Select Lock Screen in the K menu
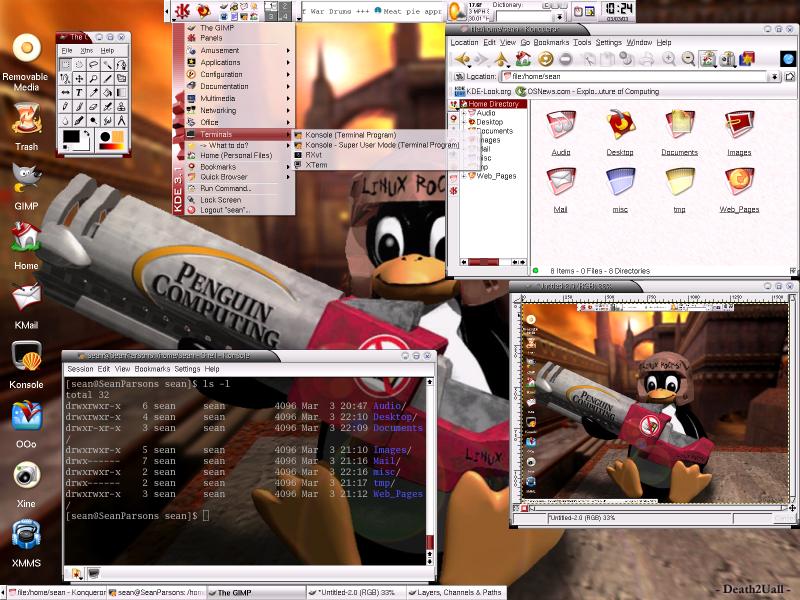The height and width of the screenshot is (600, 800). coord(220,199)
